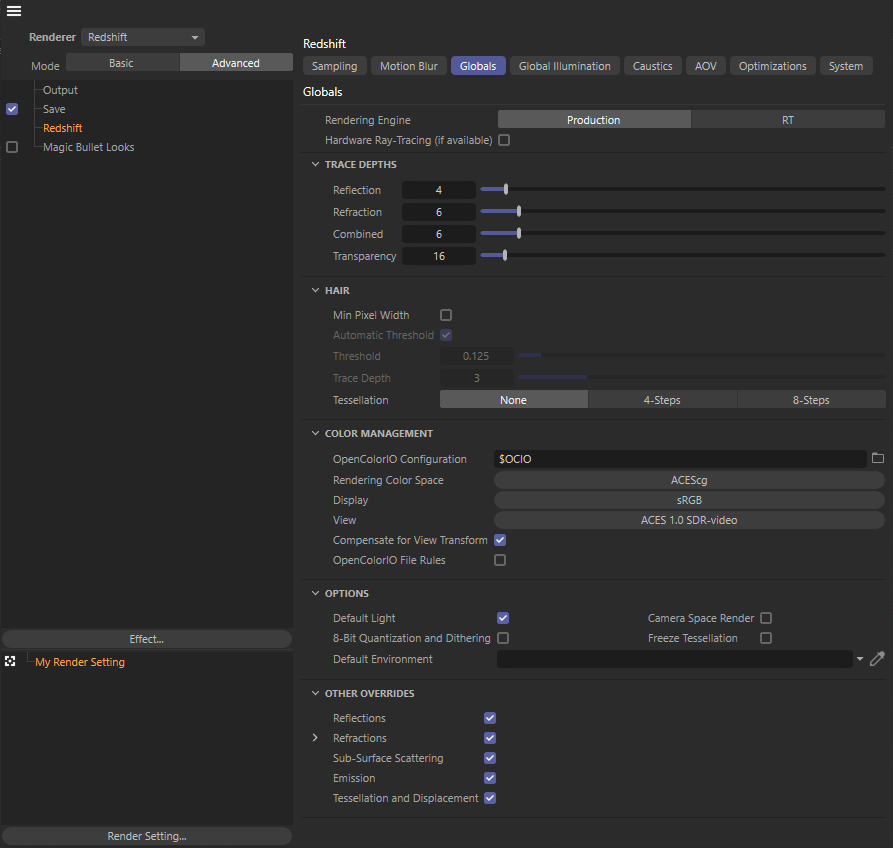Click the Transparency trace depth slider
Image resolution: width=893 pixels, height=848 pixels.
pyautogui.click(x=682, y=255)
